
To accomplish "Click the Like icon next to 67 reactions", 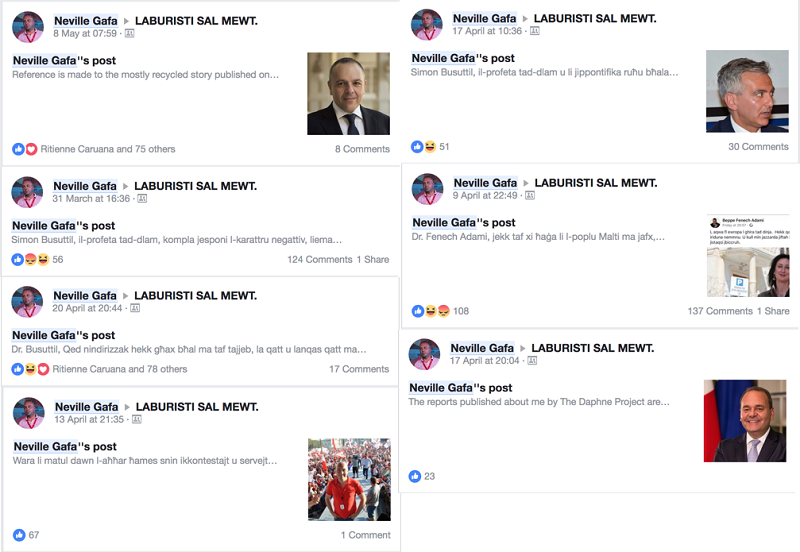I will [19, 535].
